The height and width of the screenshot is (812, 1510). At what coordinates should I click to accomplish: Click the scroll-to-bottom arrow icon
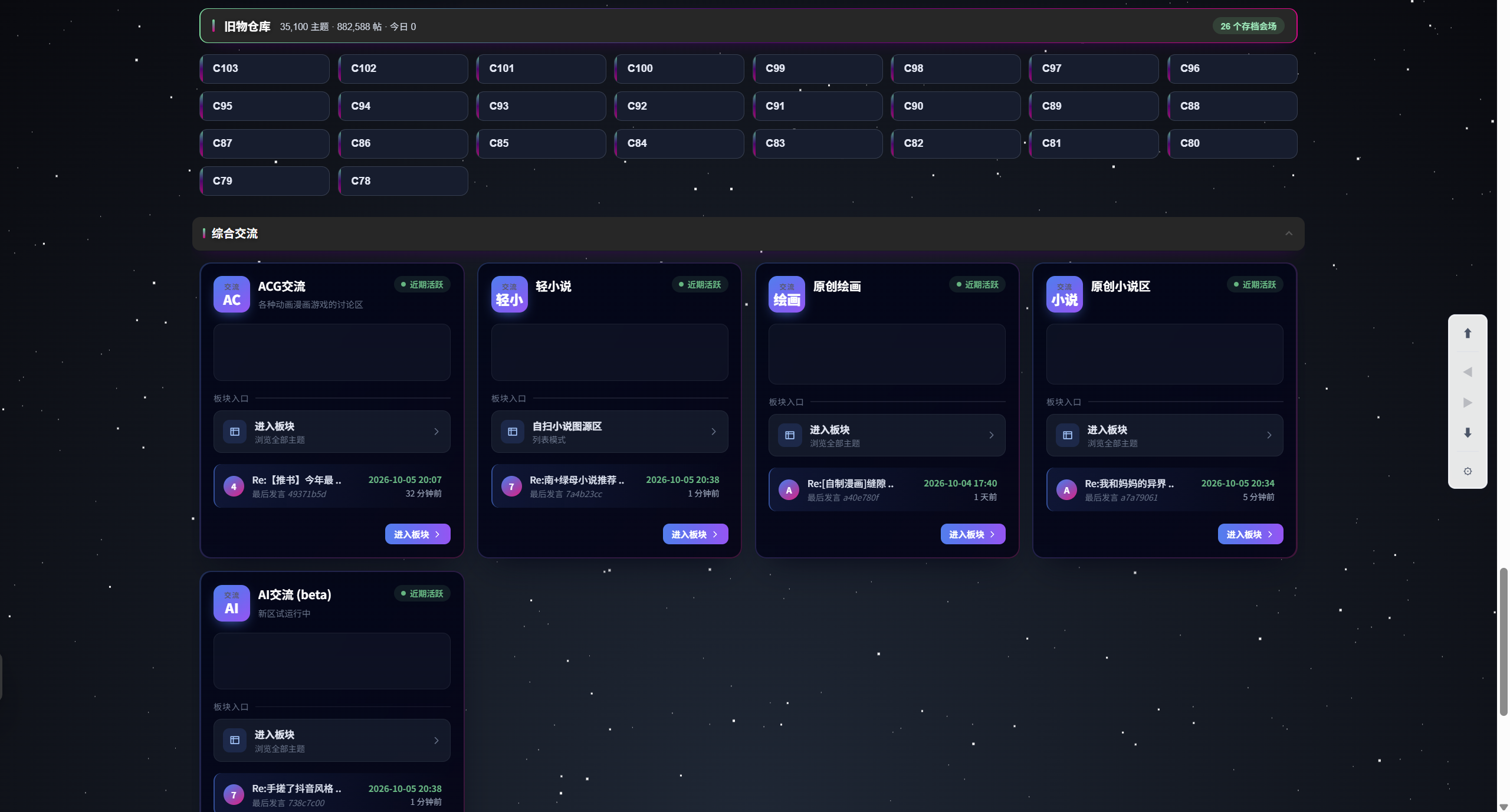click(1468, 433)
